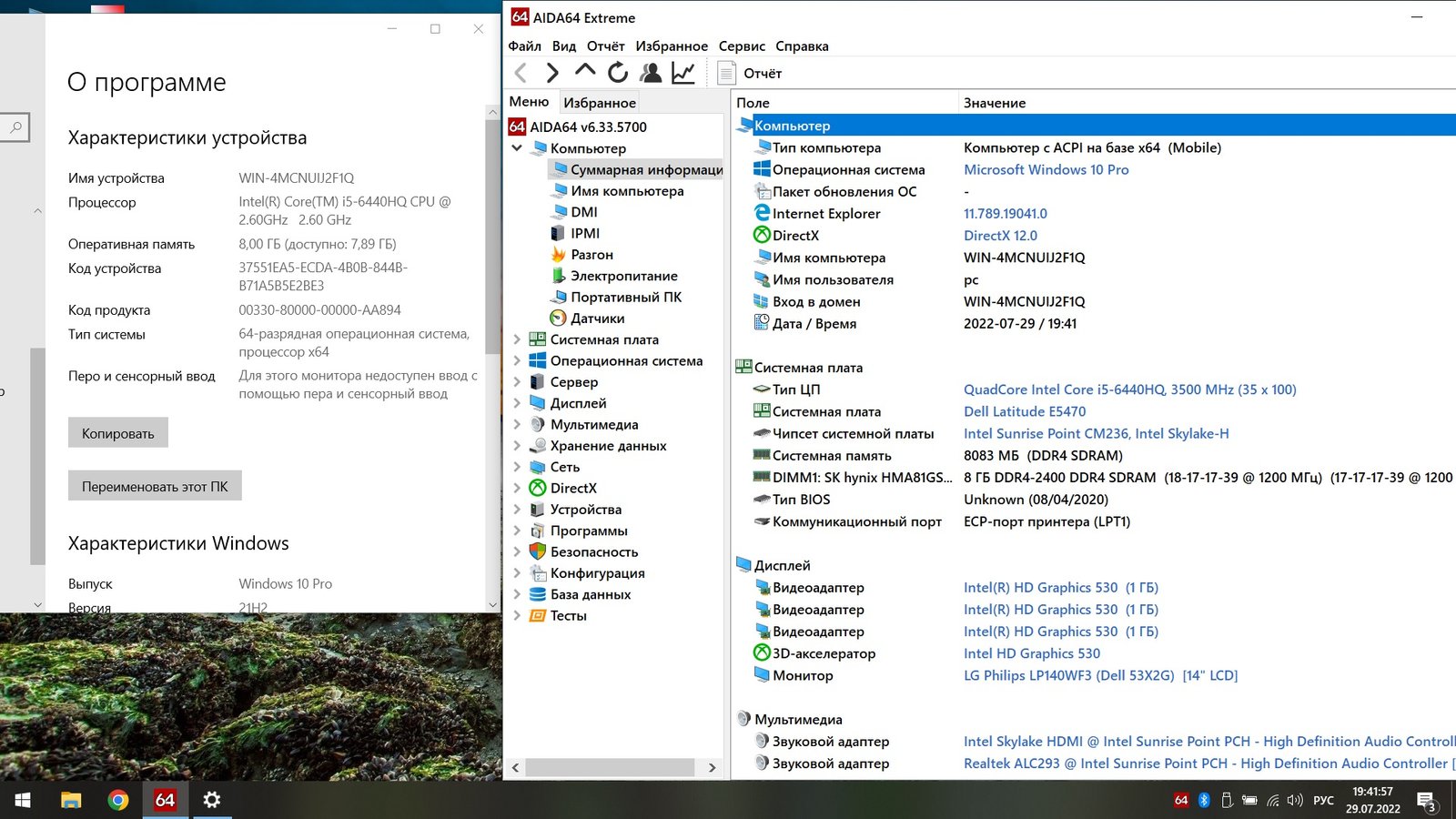Click the База данных icon in tree
The image size is (1456, 819).
538,594
